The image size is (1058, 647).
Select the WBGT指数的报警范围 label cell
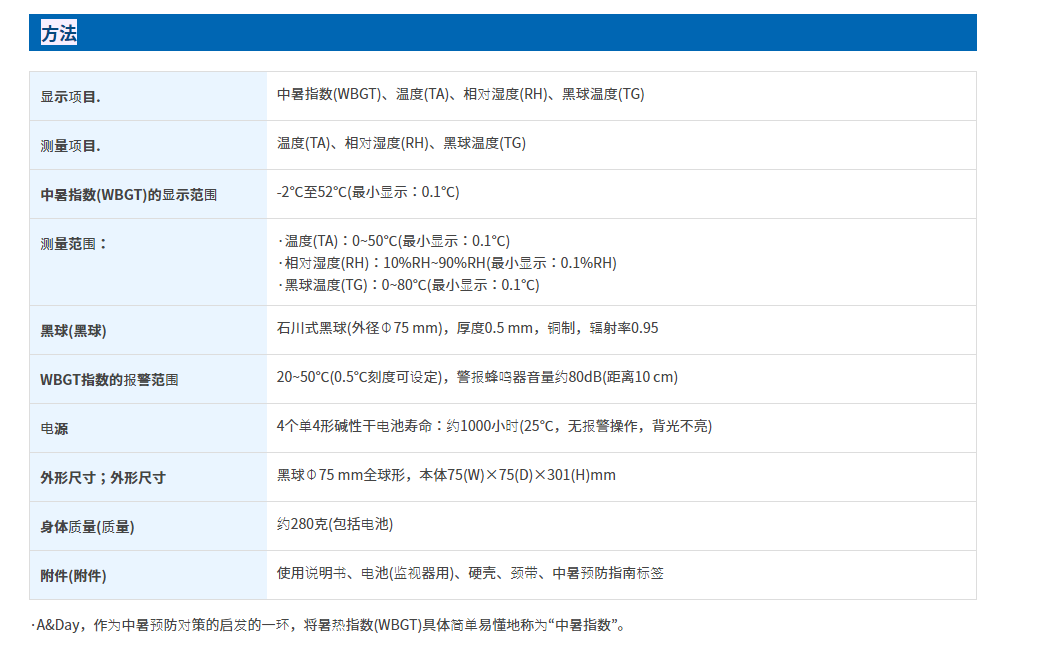point(109,380)
